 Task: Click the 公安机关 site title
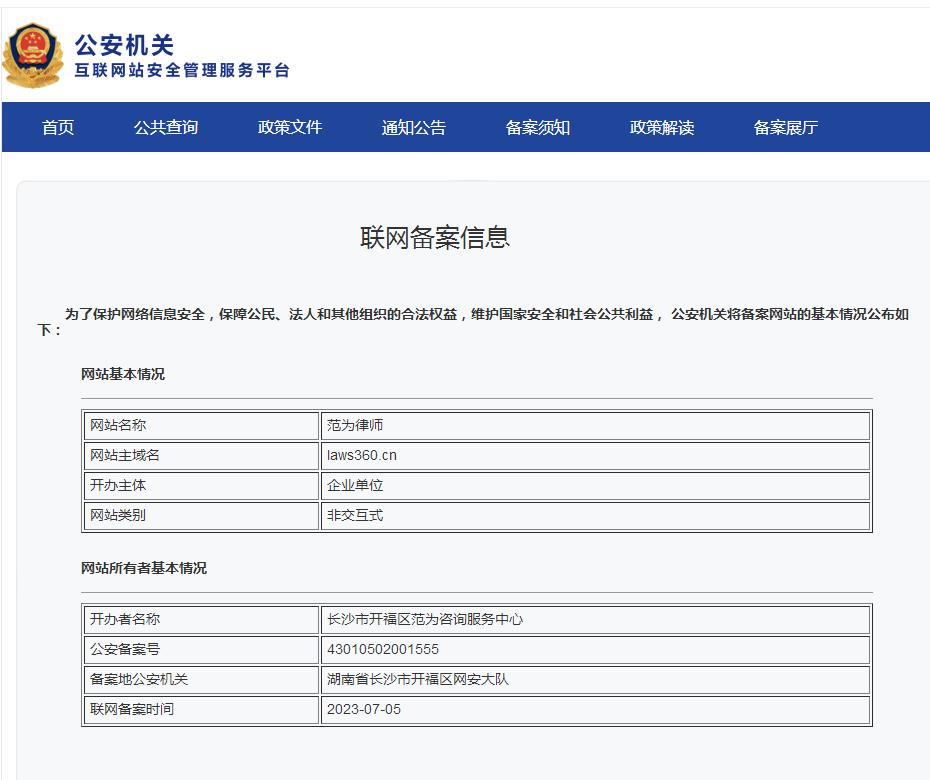click(x=124, y=45)
